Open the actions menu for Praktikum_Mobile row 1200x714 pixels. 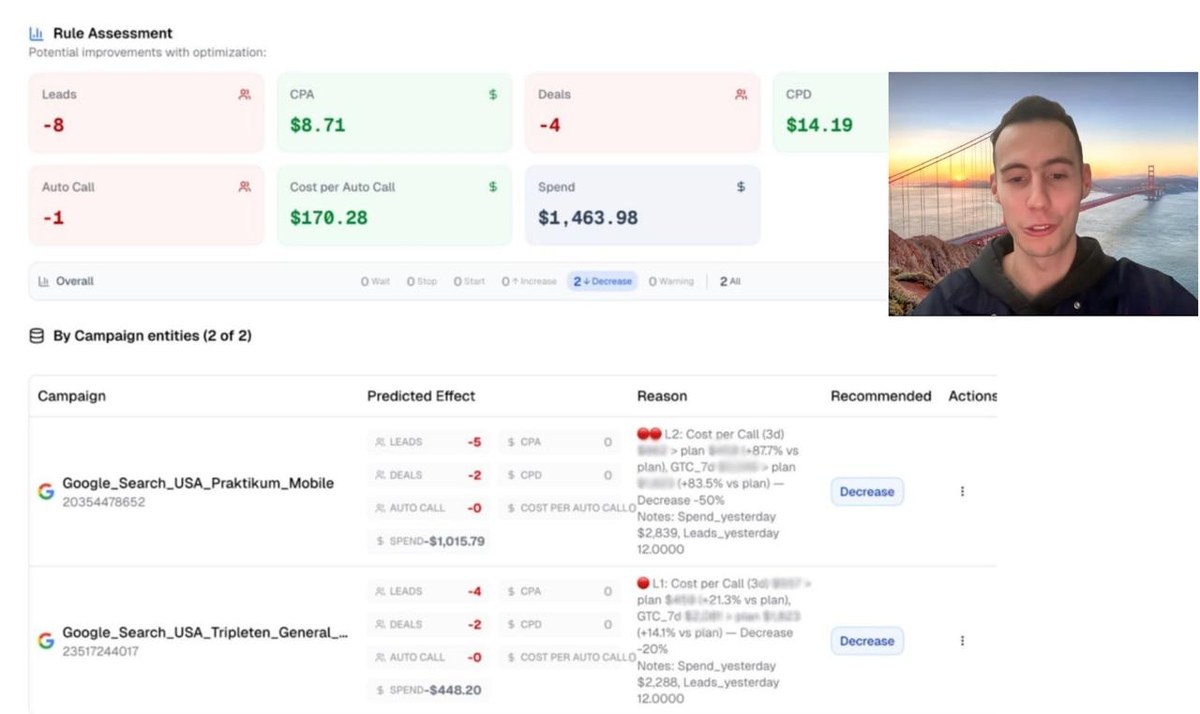[962, 492]
